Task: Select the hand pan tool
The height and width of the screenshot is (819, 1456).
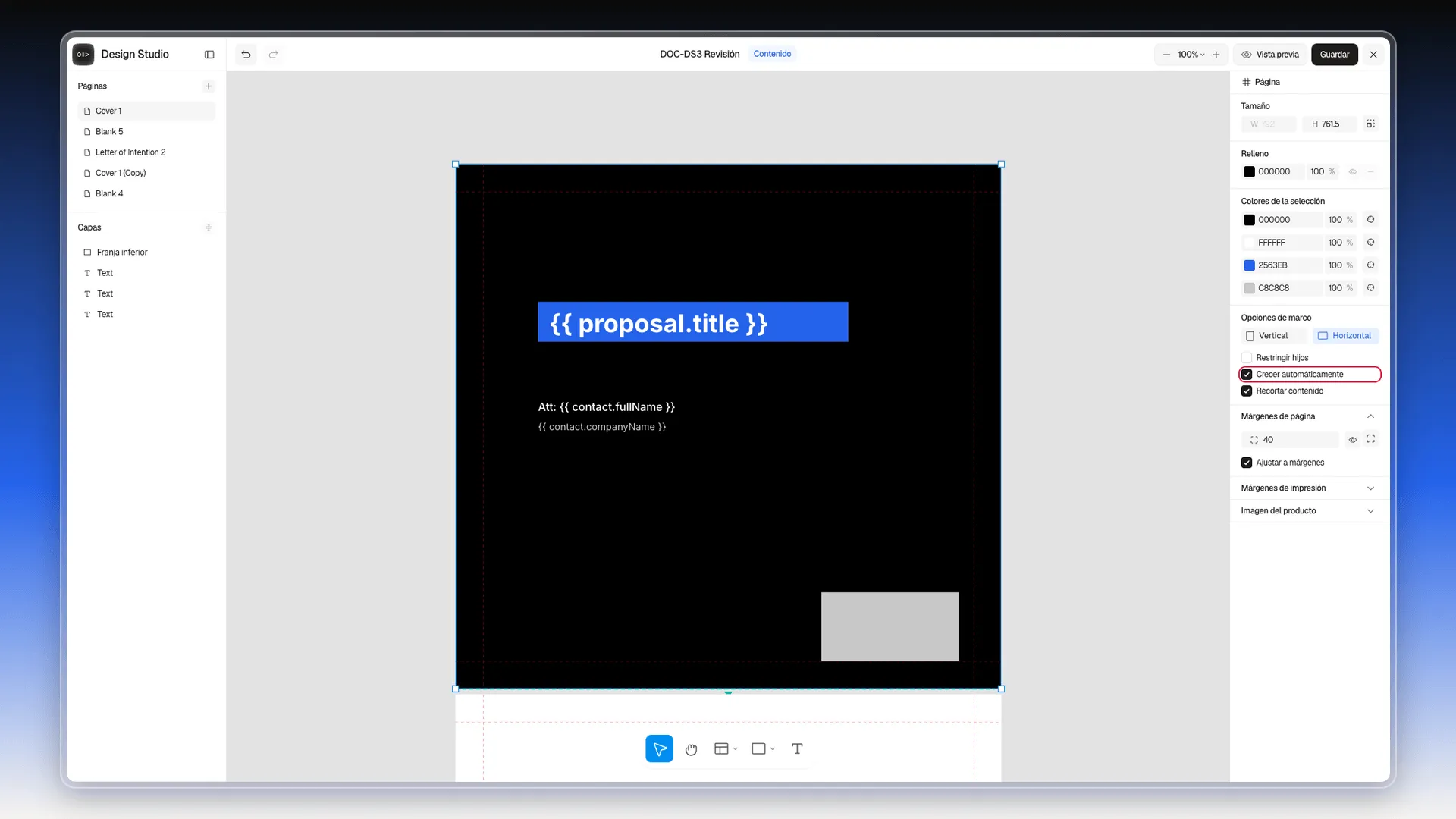Action: (x=691, y=749)
